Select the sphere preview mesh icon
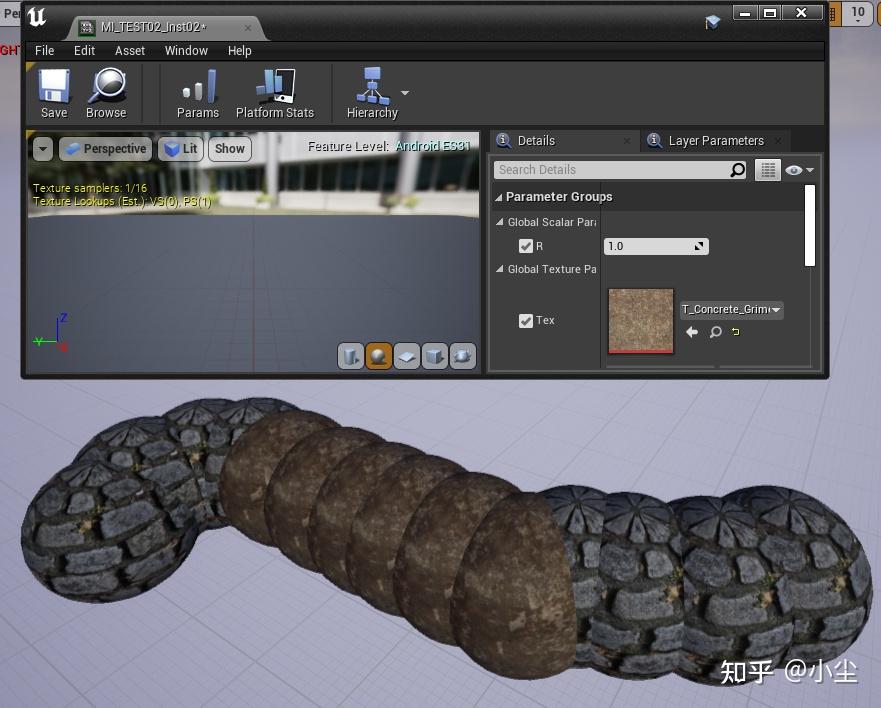This screenshot has width=881, height=708. coord(378,356)
